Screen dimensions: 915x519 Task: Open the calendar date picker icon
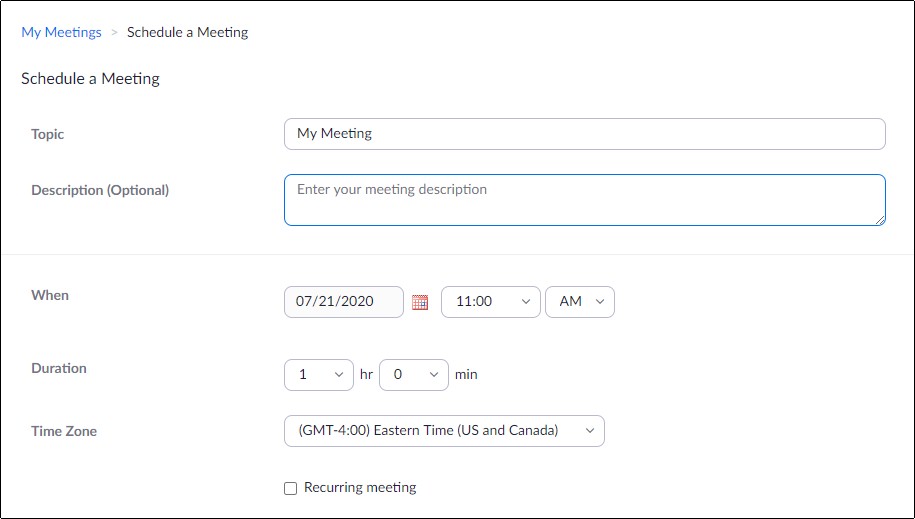click(x=420, y=302)
